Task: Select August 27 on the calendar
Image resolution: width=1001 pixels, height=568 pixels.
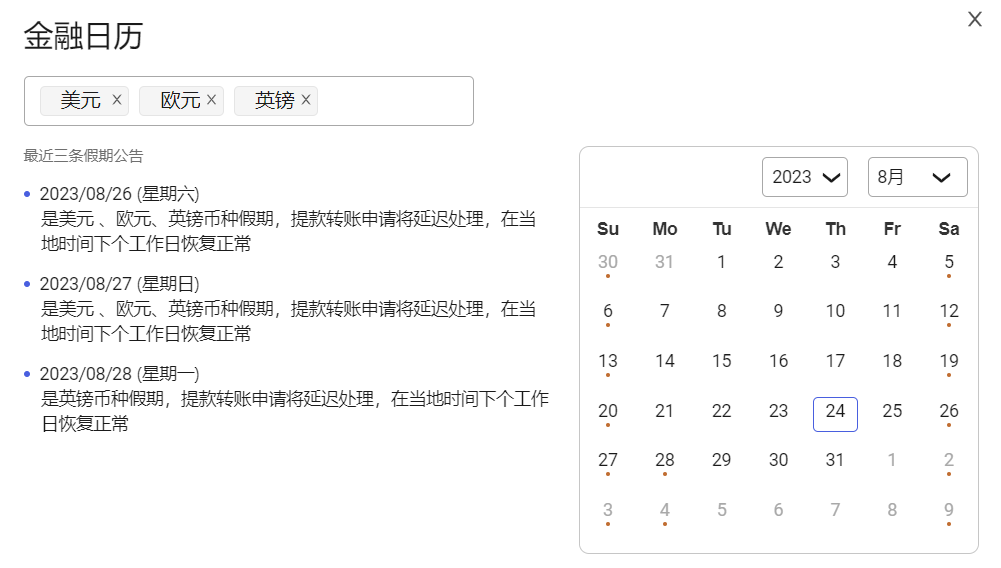Action: 608,461
